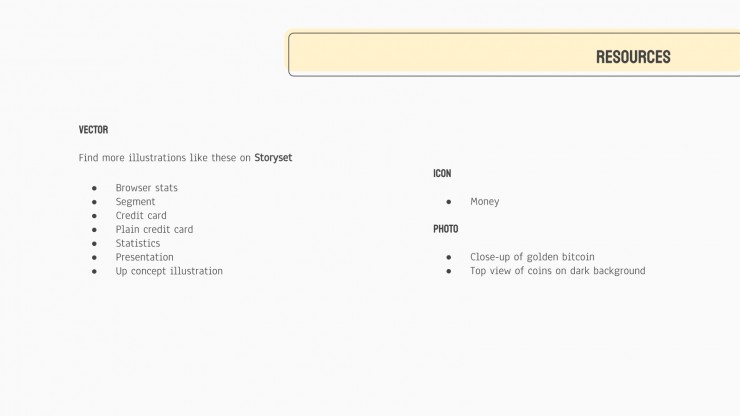
Task: Click the bullet beside Money
Action: click(449, 202)
